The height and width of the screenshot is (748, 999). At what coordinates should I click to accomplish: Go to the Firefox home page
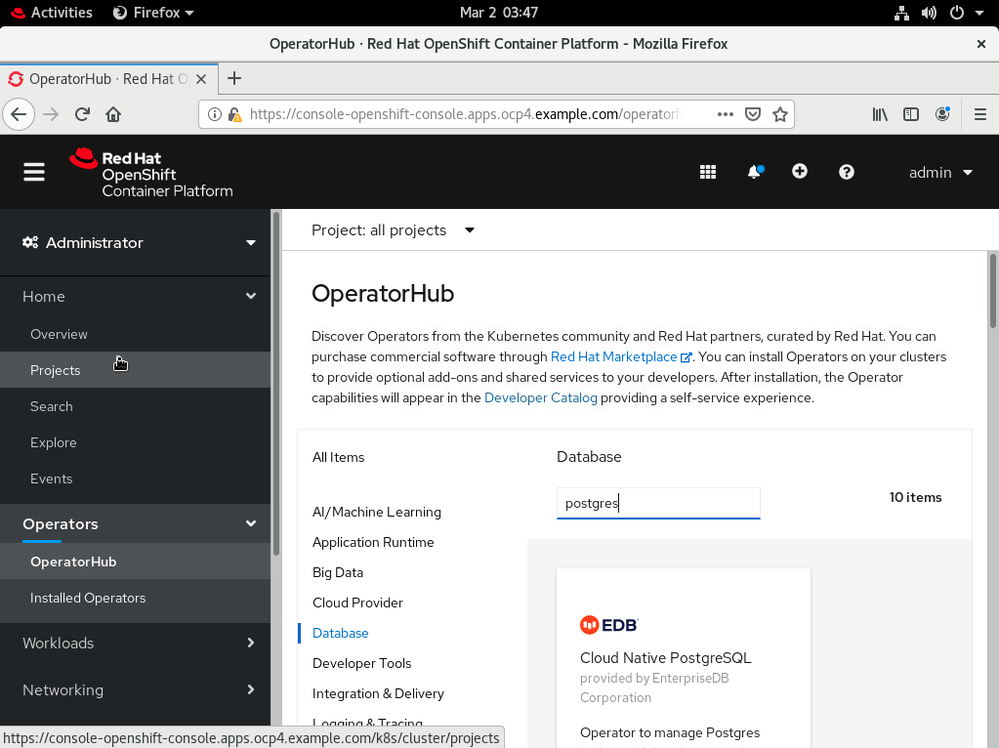click(113, 114)
